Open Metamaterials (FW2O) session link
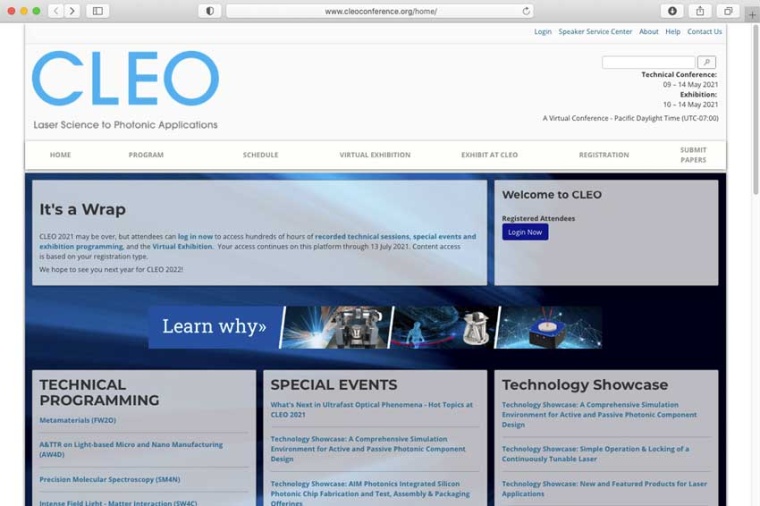 [x=78, y=420]
